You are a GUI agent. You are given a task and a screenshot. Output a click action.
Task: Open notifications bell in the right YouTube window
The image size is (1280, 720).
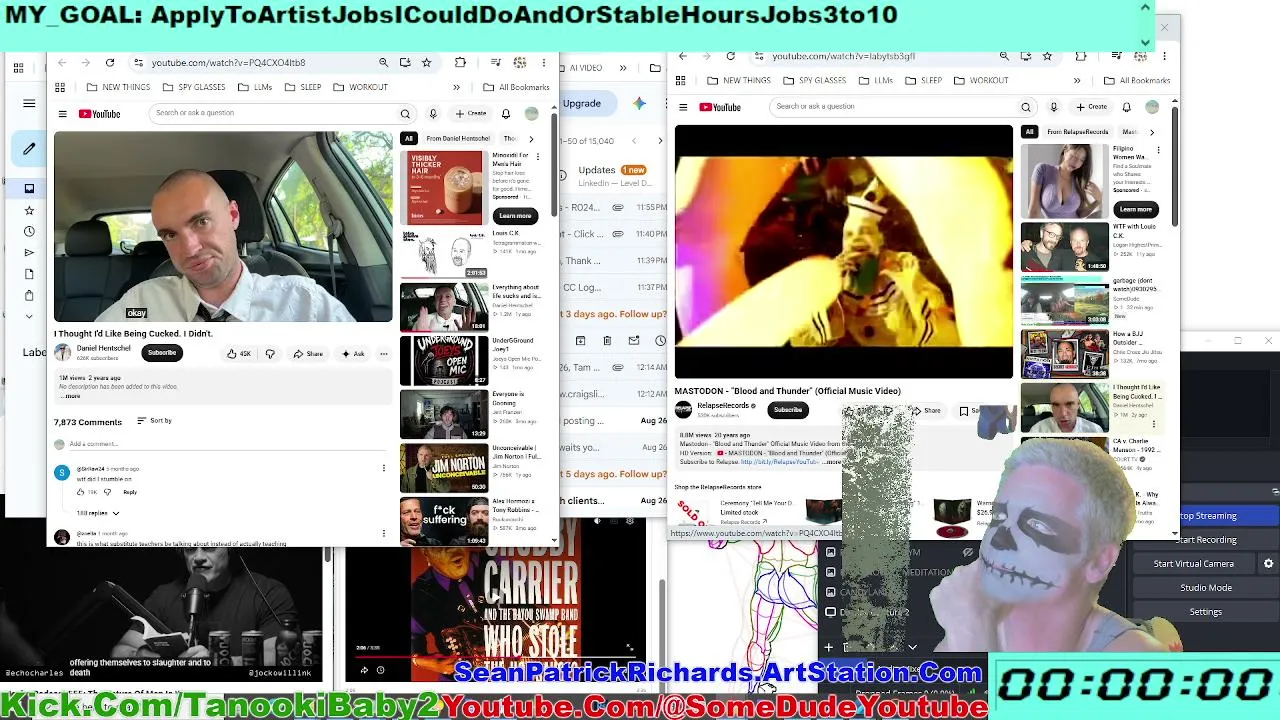pyautogui.click(x=1126, y=107)
